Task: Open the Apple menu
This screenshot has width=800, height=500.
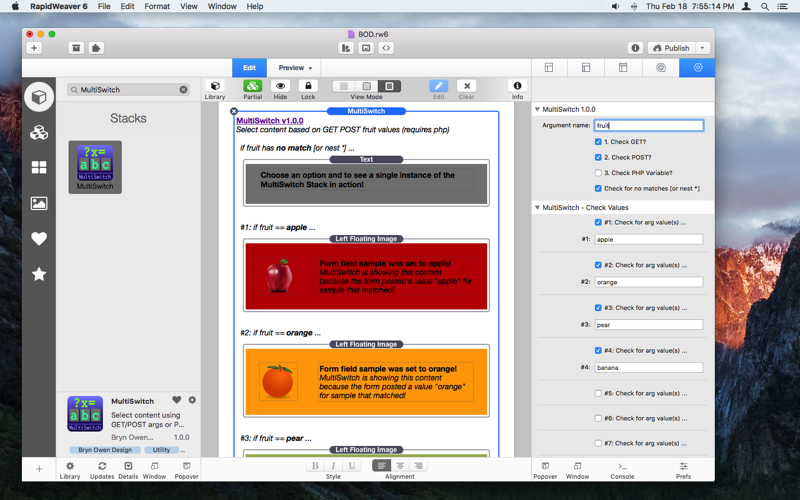Action: tap(15, 6)
